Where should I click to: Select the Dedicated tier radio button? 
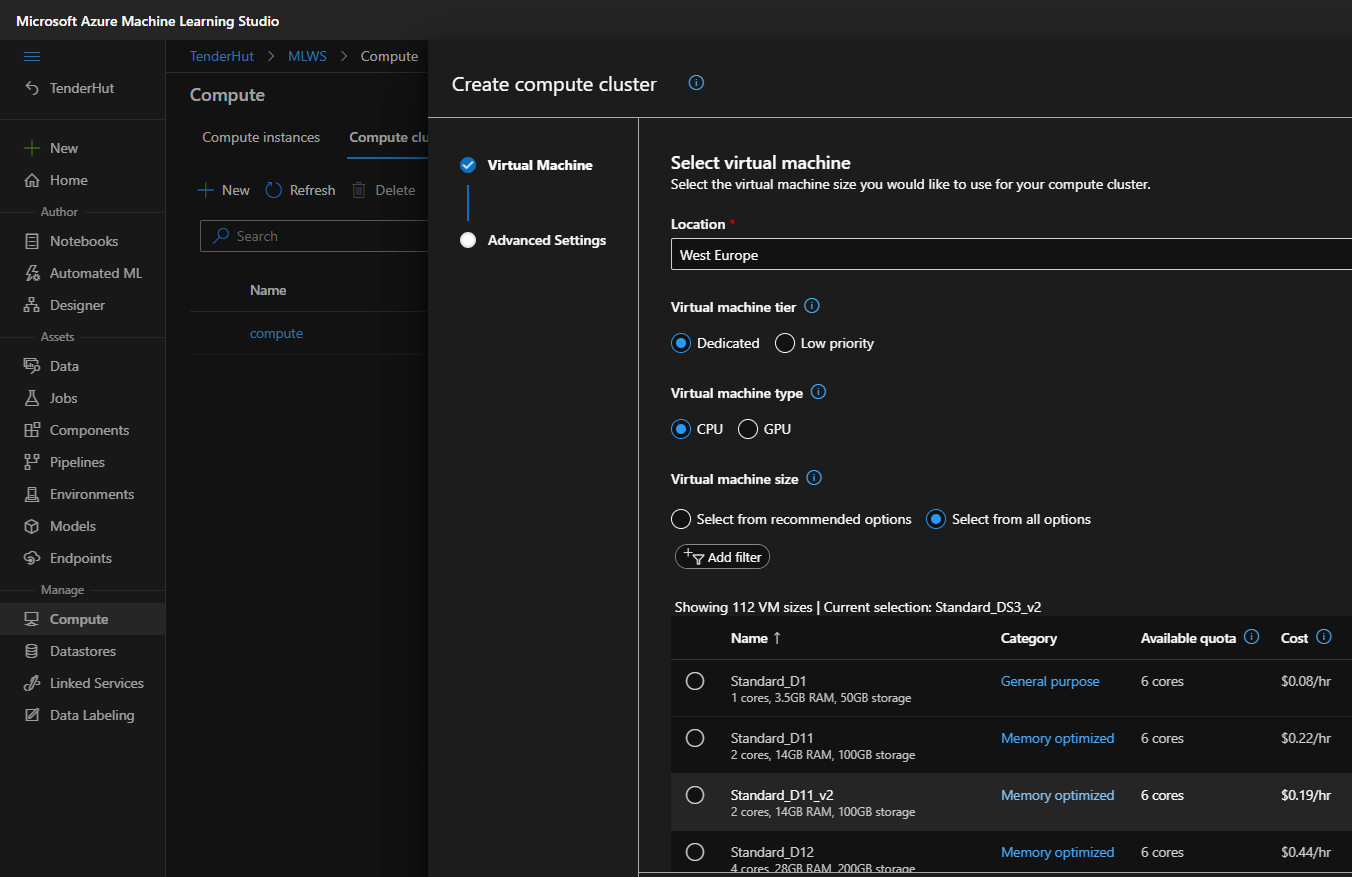coord(681,343)
